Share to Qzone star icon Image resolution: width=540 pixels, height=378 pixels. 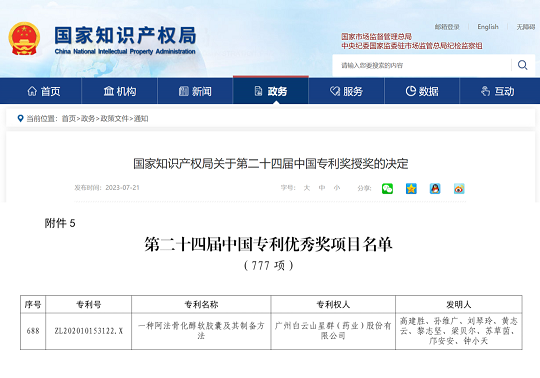click(411, 189)
